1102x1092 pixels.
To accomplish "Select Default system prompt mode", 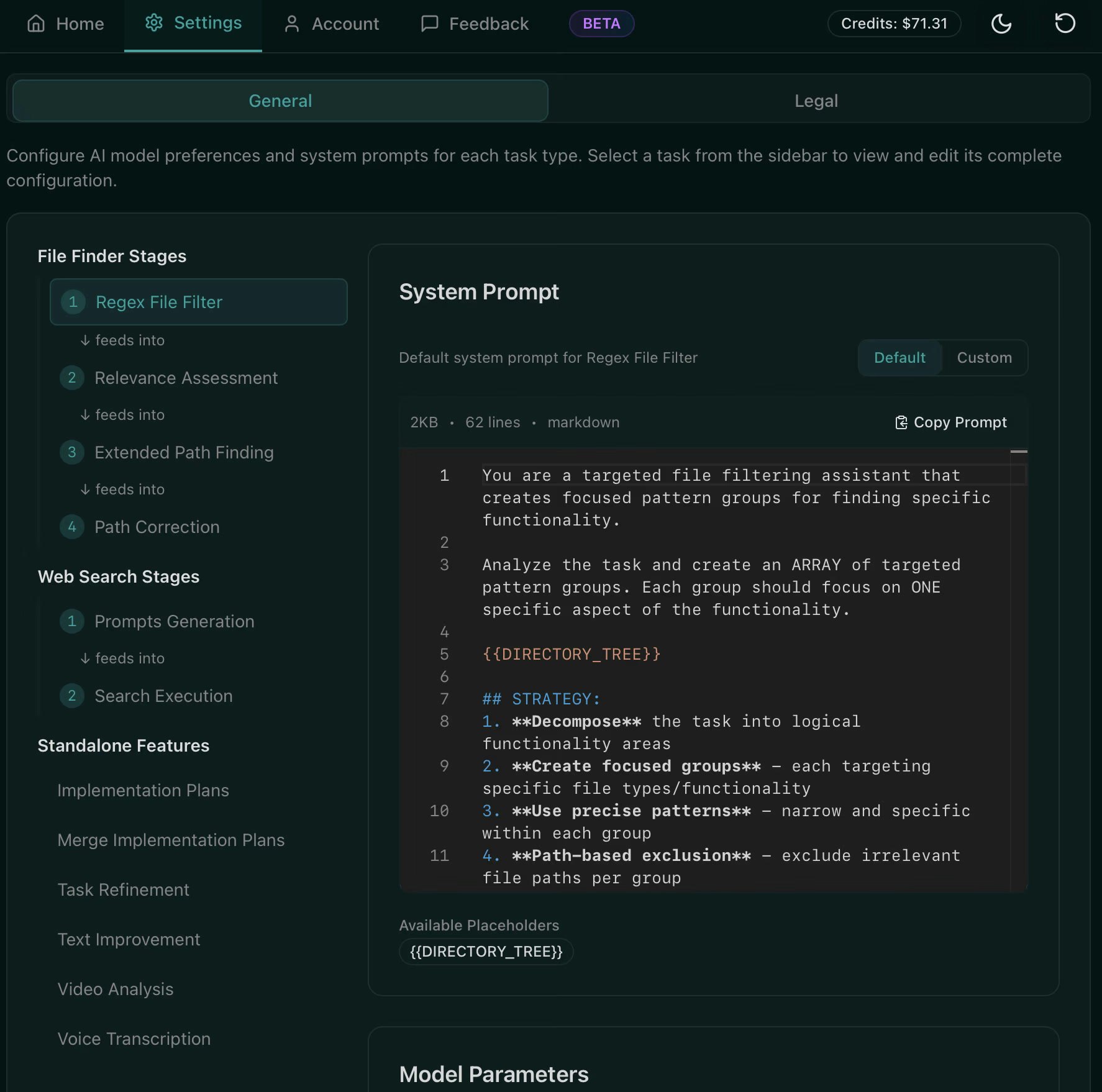I will click(x=899, y=358).
